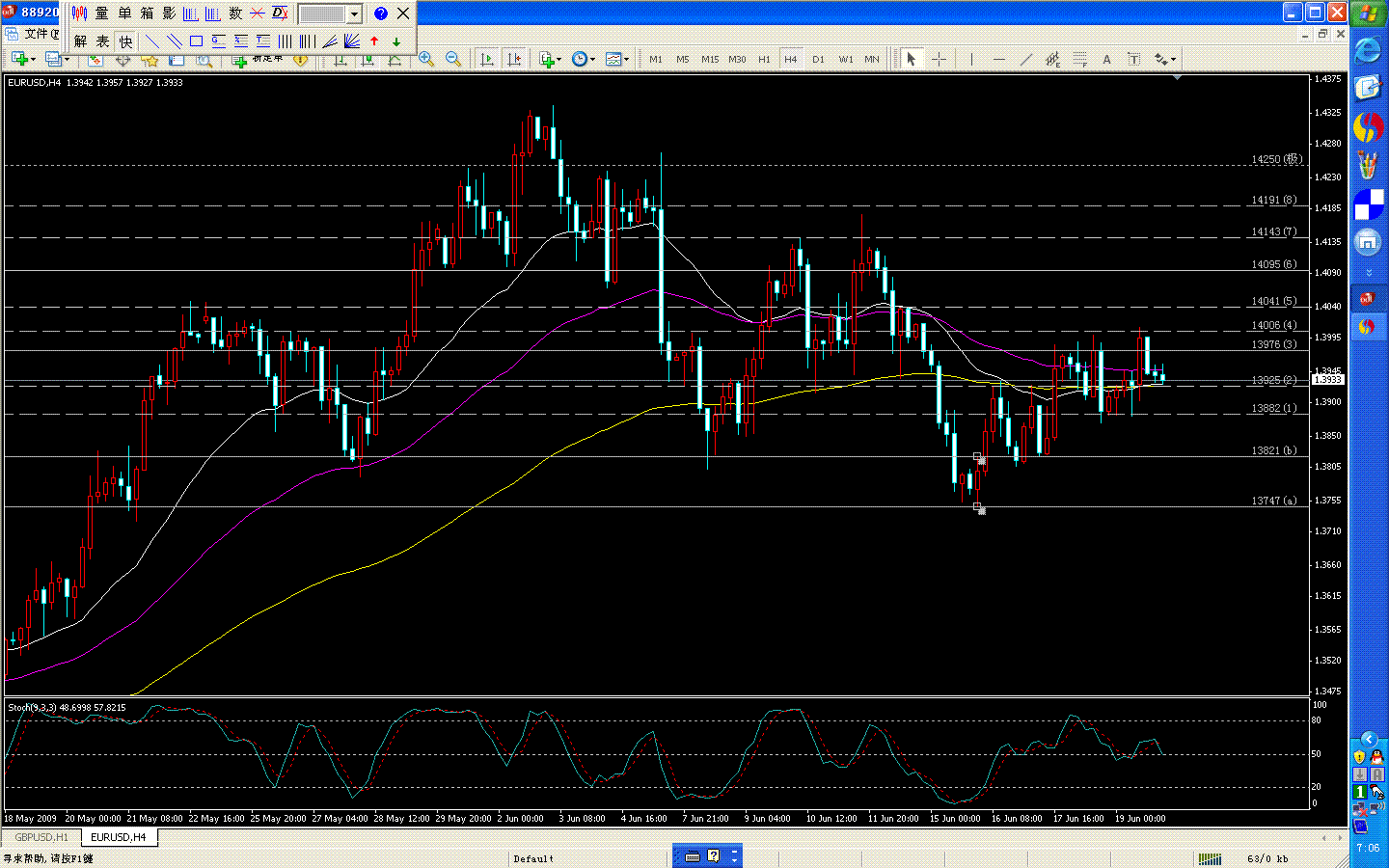Screen dimensions: 1389x868
Task: Select the crossed-lines icon in the floating toolbar
Action: click(258, 14)
